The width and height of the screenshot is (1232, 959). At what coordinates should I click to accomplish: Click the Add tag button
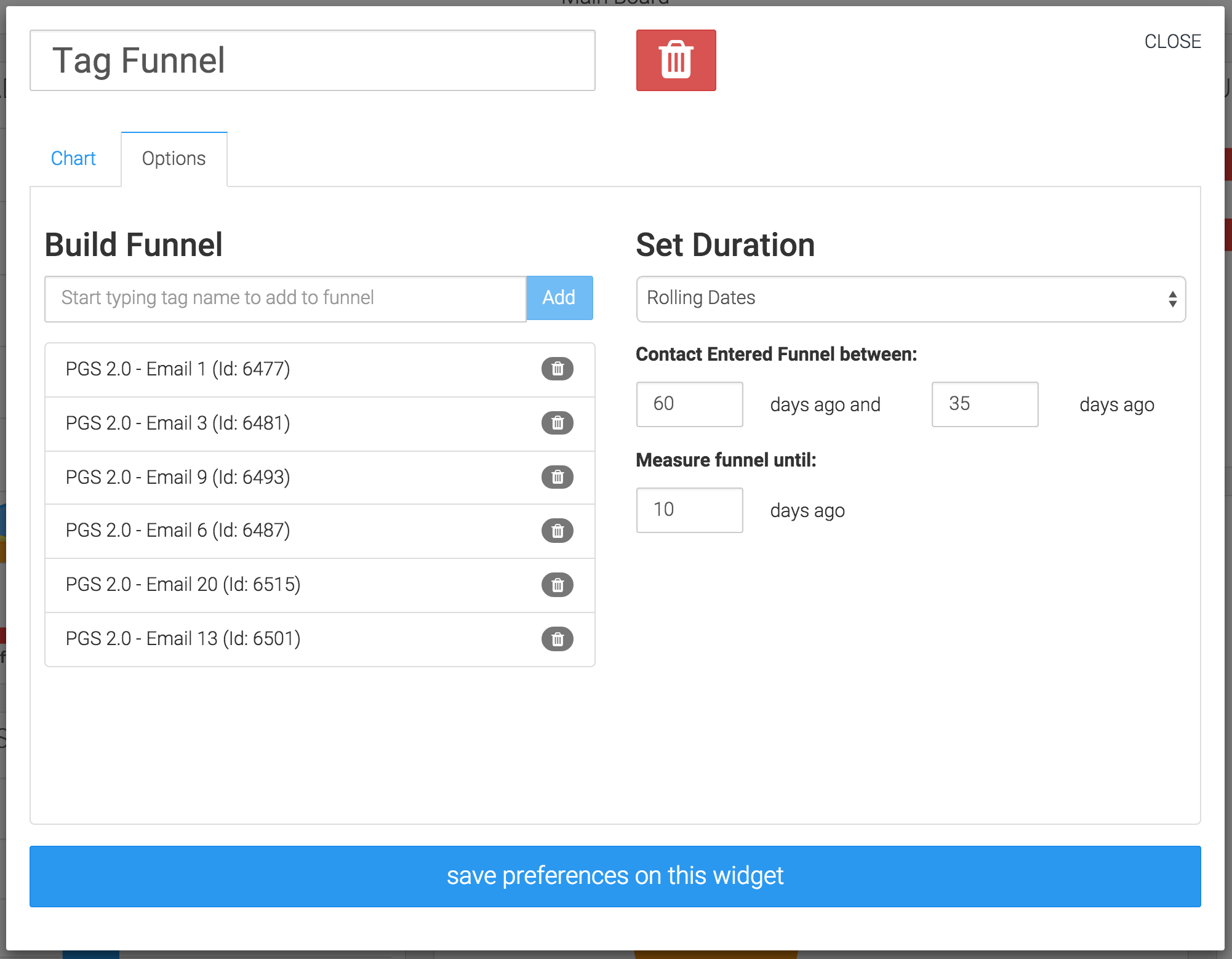pos(559,298)
